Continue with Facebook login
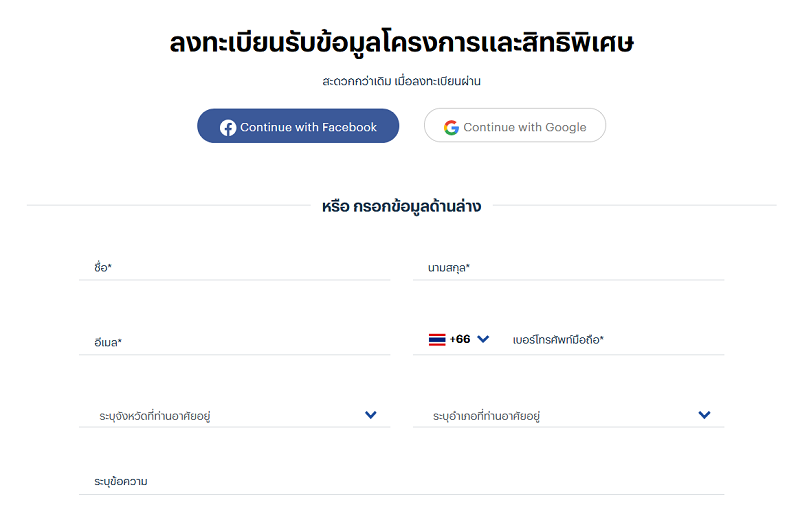 point(298,126)
